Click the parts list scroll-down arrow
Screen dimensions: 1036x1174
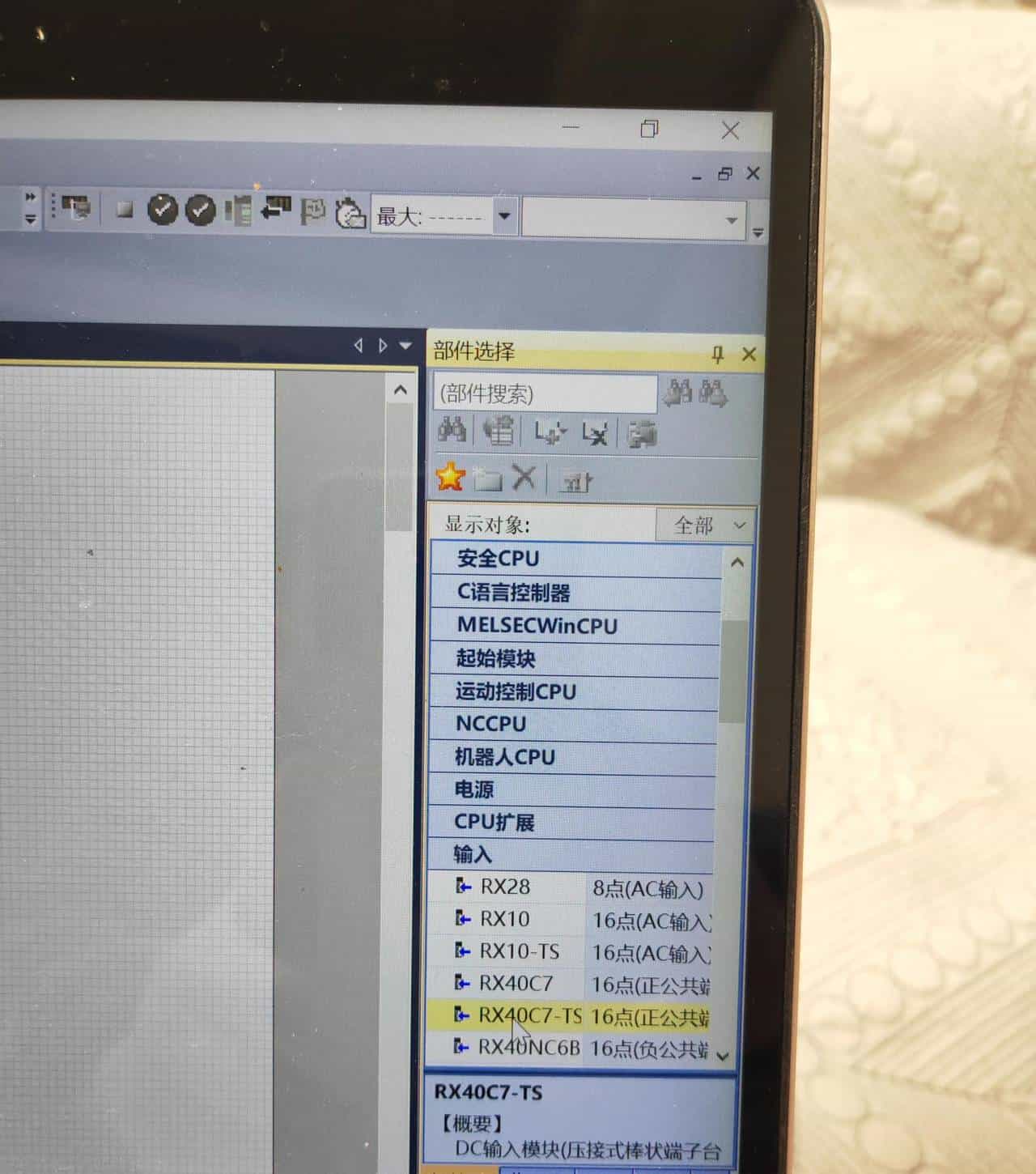tap(723, 1056)
